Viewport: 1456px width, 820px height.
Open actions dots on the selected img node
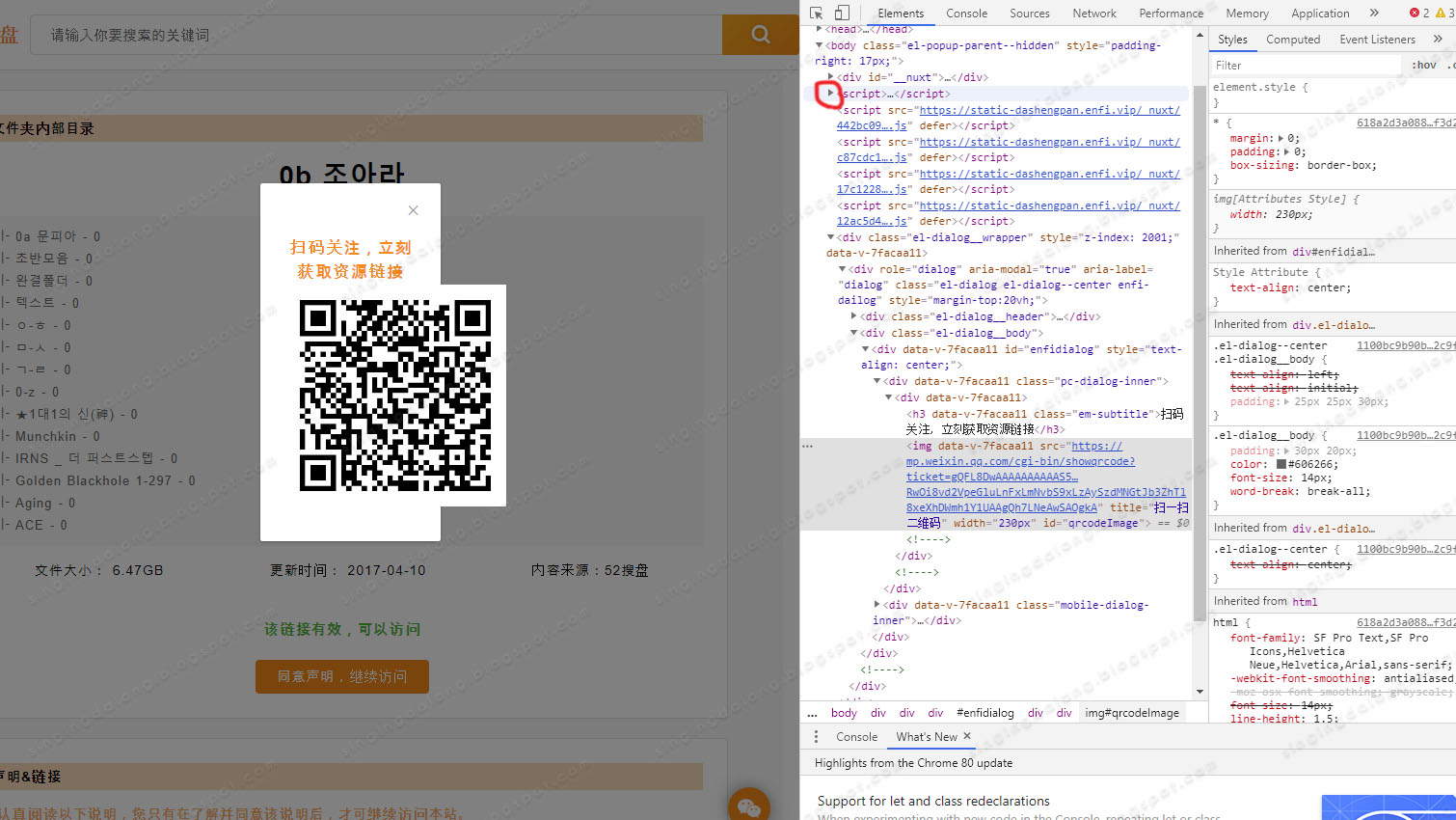coord(807,446)
